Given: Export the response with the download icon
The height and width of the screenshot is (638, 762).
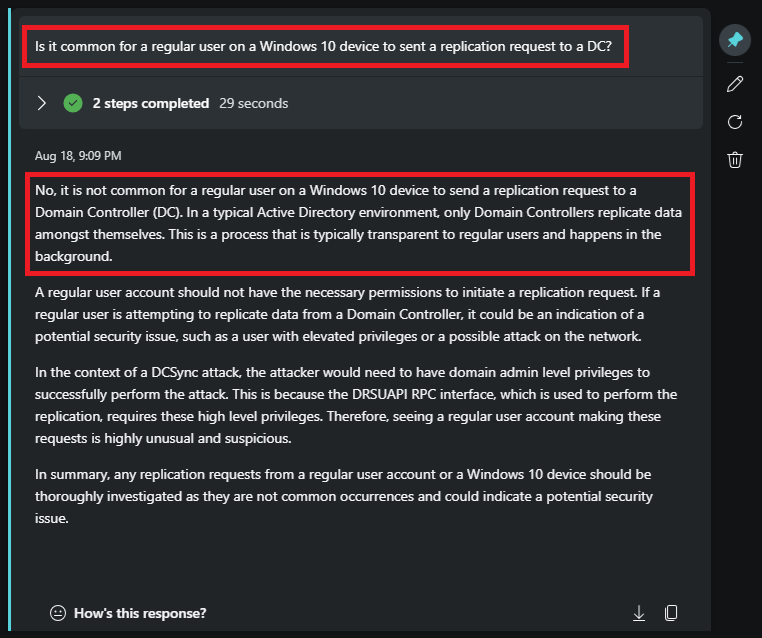Looking at the screenshot, I should 639,613.
